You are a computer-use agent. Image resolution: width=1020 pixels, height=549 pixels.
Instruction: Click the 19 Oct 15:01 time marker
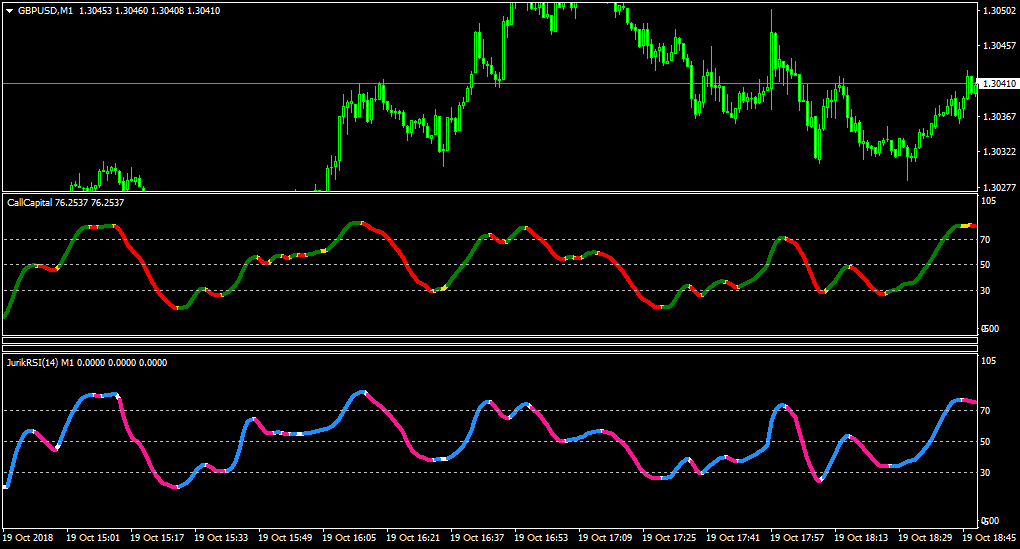(94, 538)
